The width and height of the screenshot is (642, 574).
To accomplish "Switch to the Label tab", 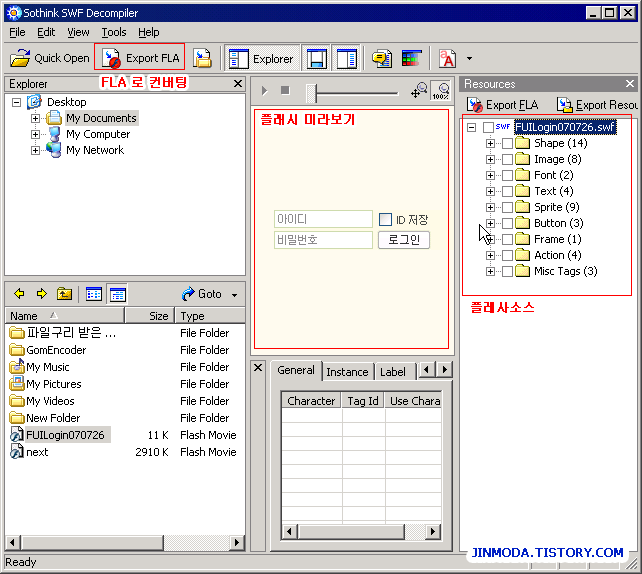I will pyautogui.click(x=393, y=372).
